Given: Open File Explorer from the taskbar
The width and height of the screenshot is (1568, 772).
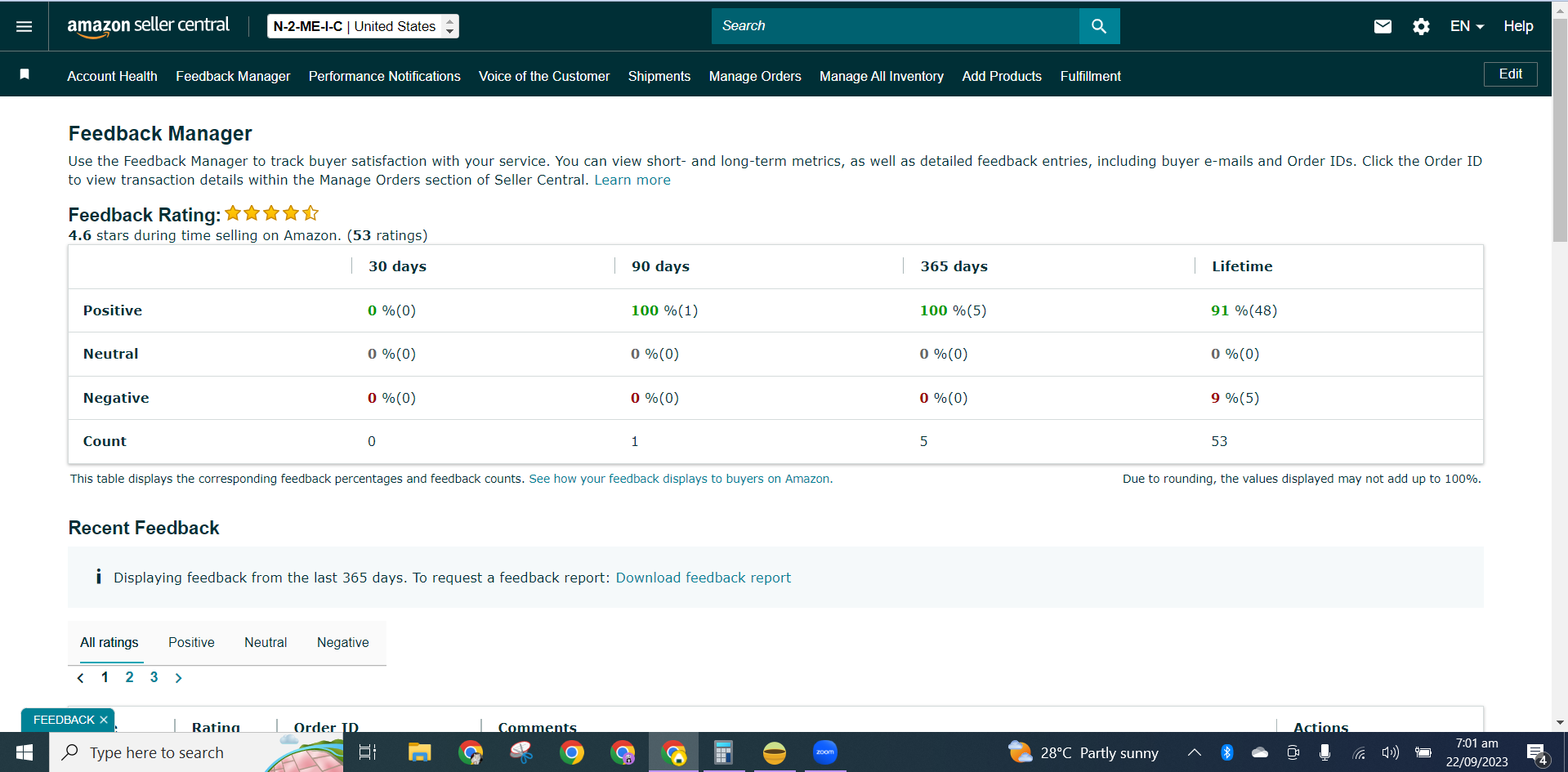Looking at the screenshot, I should tap(419, 752).
